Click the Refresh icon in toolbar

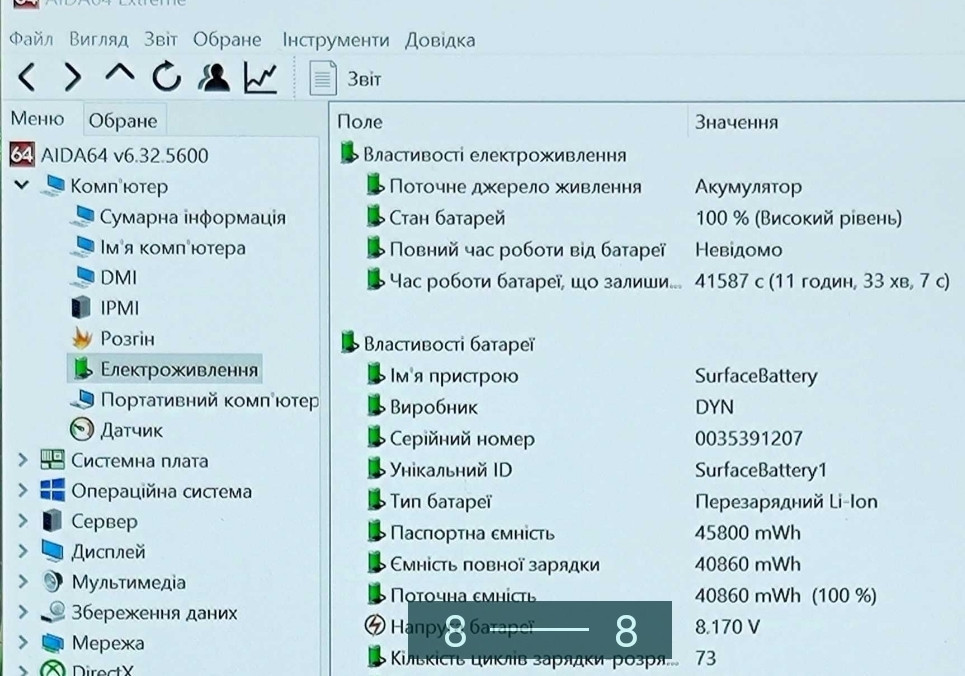click(x=166, y=77)
